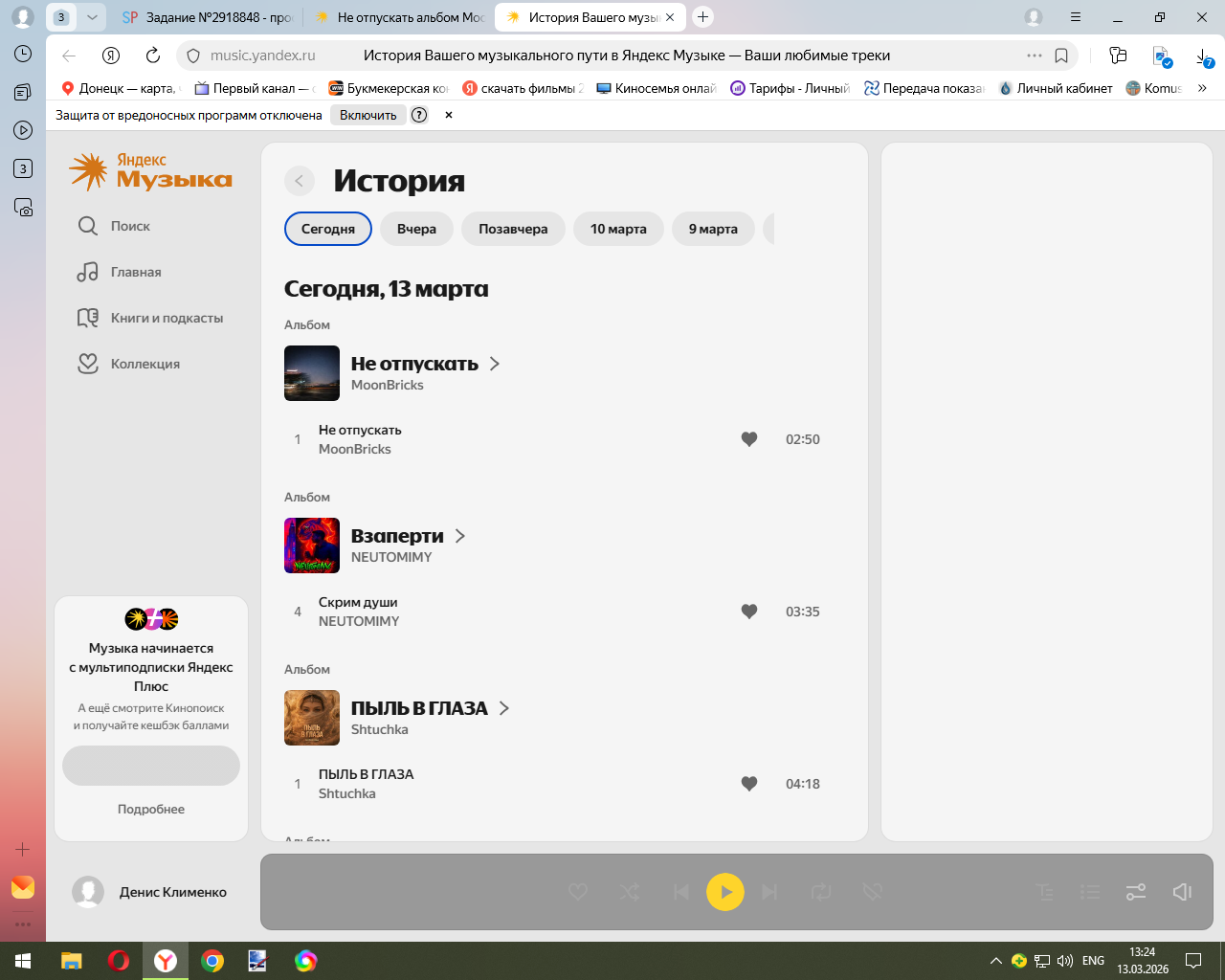Open a new browser tab
The width and height of the screenshot is (1225, 980).
(703, 17)
